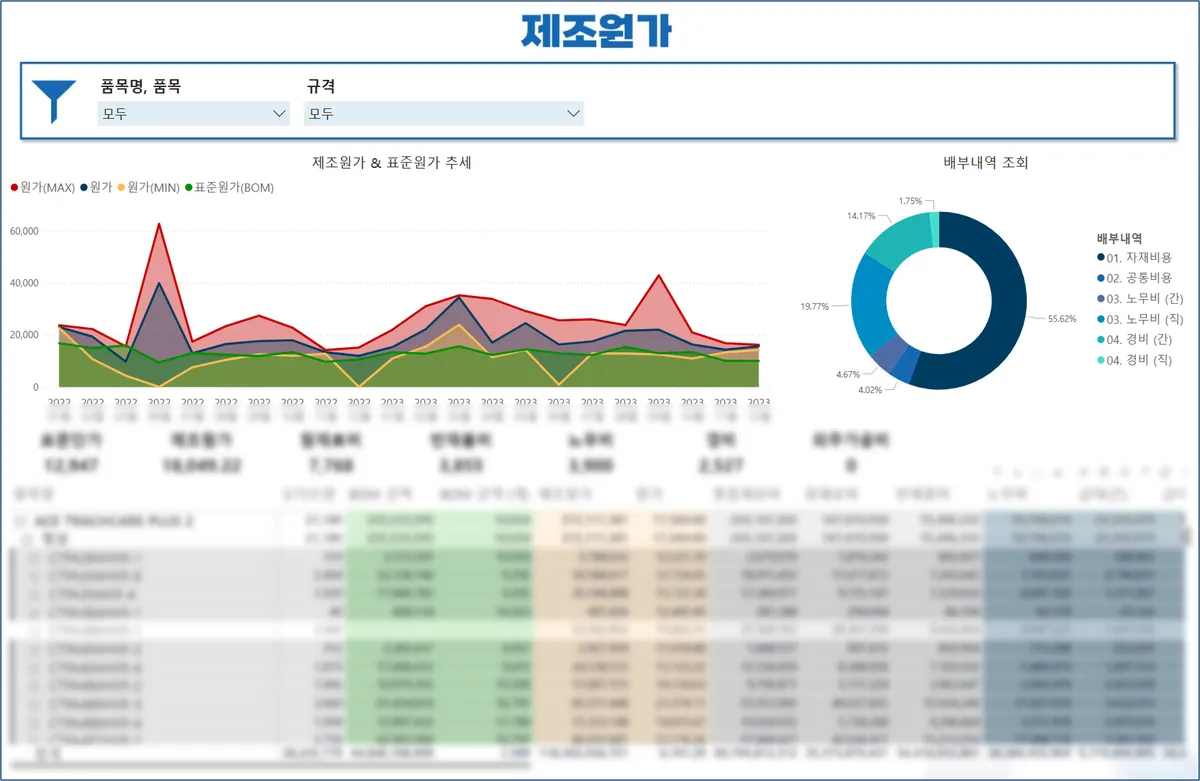Click the 제조원가 & 표준원가 추세 chart title
The image size is (1200, 781).
click(392, 162)
